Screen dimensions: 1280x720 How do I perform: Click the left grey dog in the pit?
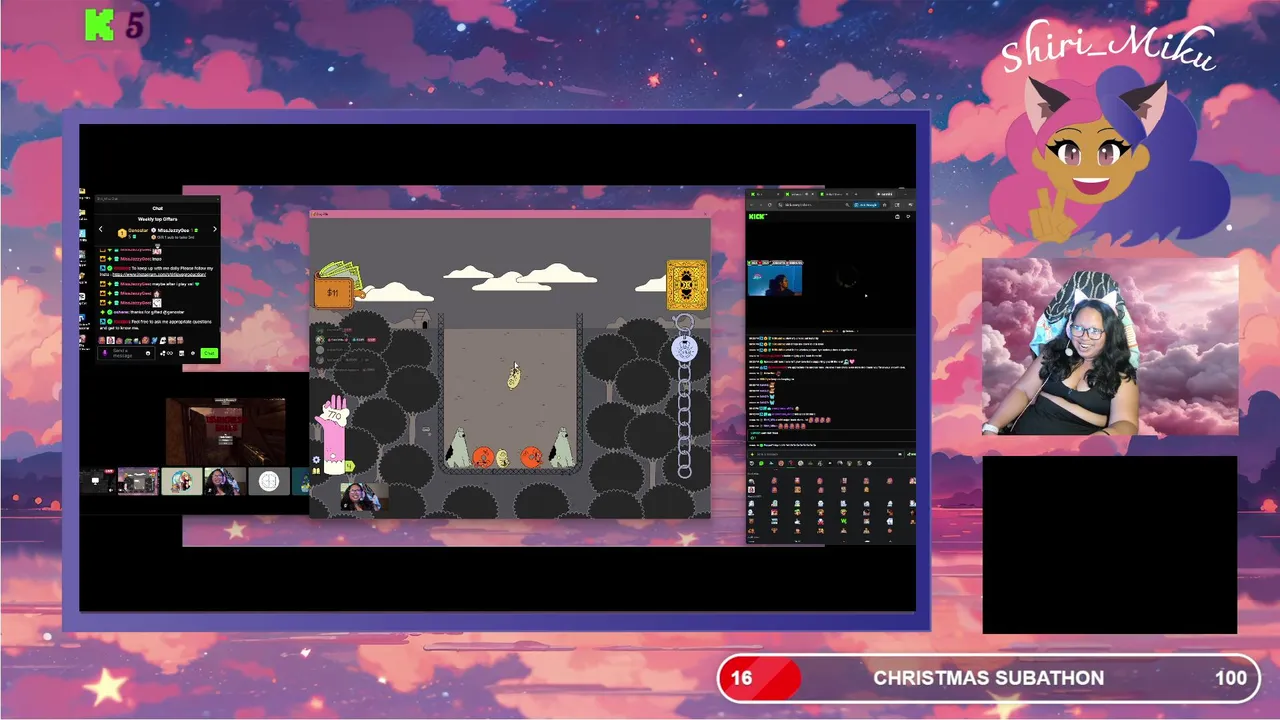coord(458,448)
